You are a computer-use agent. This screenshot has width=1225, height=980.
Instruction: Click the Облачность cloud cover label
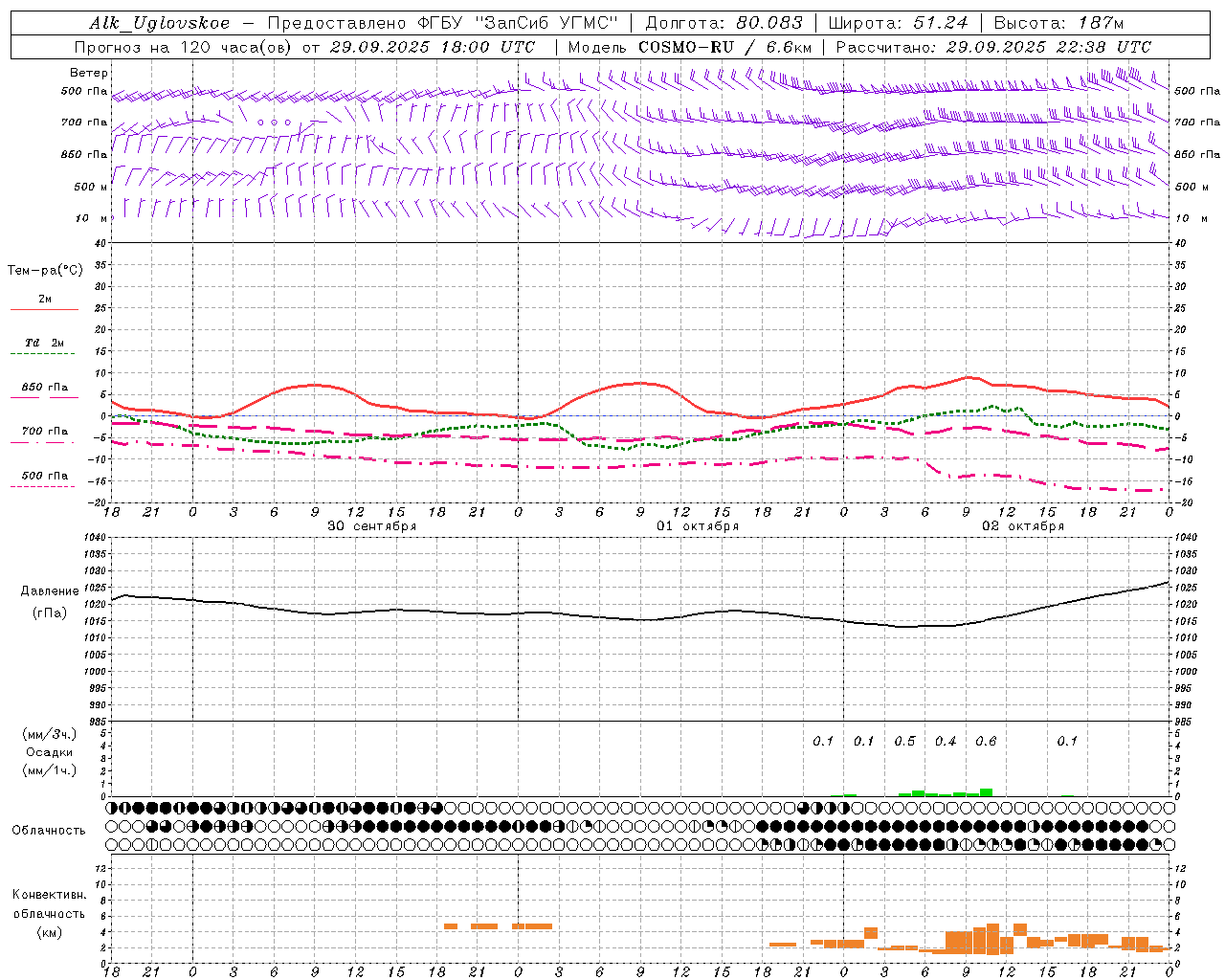(49, 831)
